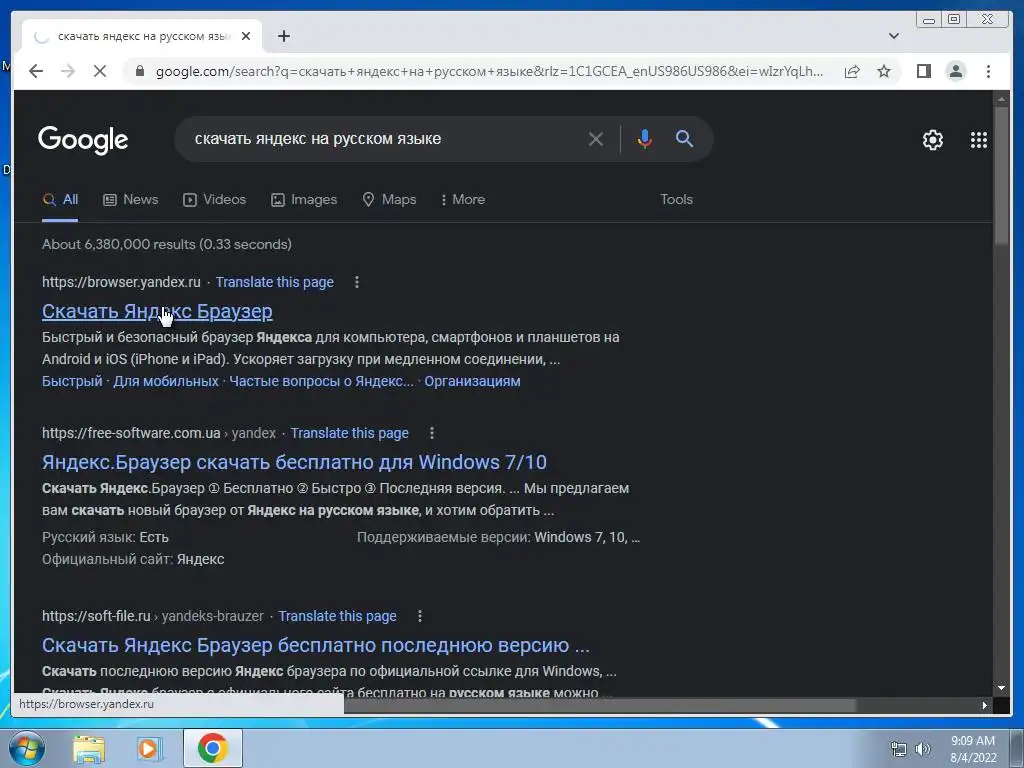Open network status in system tray
The width and height of the screenshot is (1024, 768).
point(899,749)
